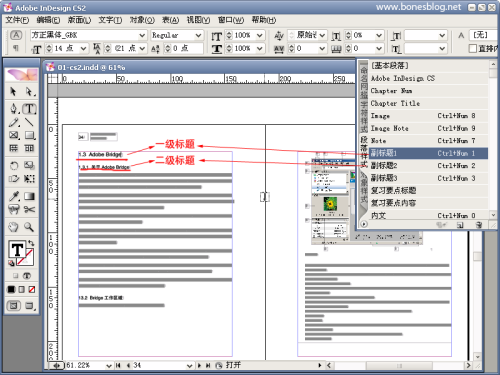Select the Rotate tool
The height and width of the screenshot is (375, 500).
point(13,166)
